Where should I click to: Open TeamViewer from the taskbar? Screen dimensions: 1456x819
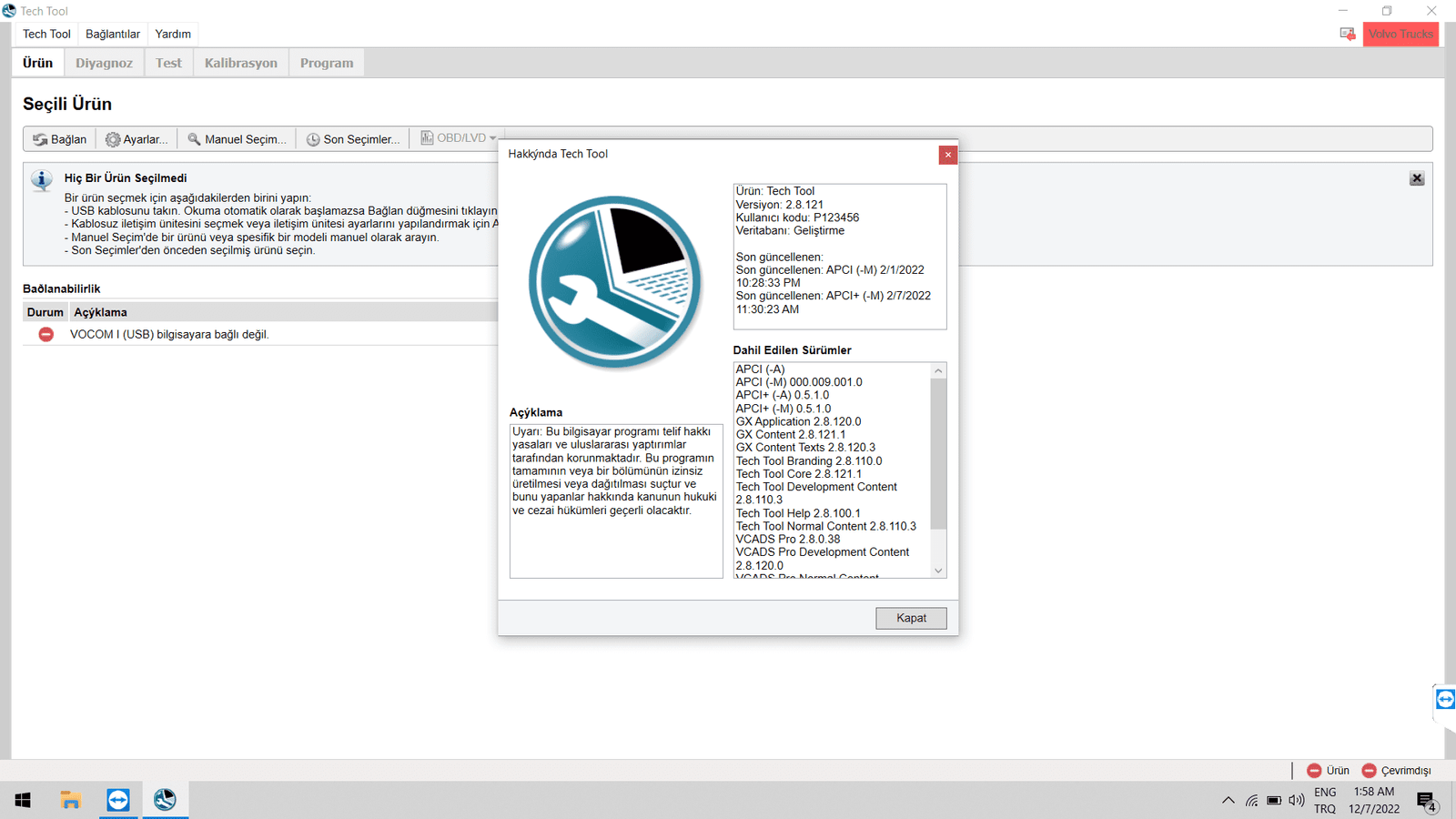pos(118,800)
